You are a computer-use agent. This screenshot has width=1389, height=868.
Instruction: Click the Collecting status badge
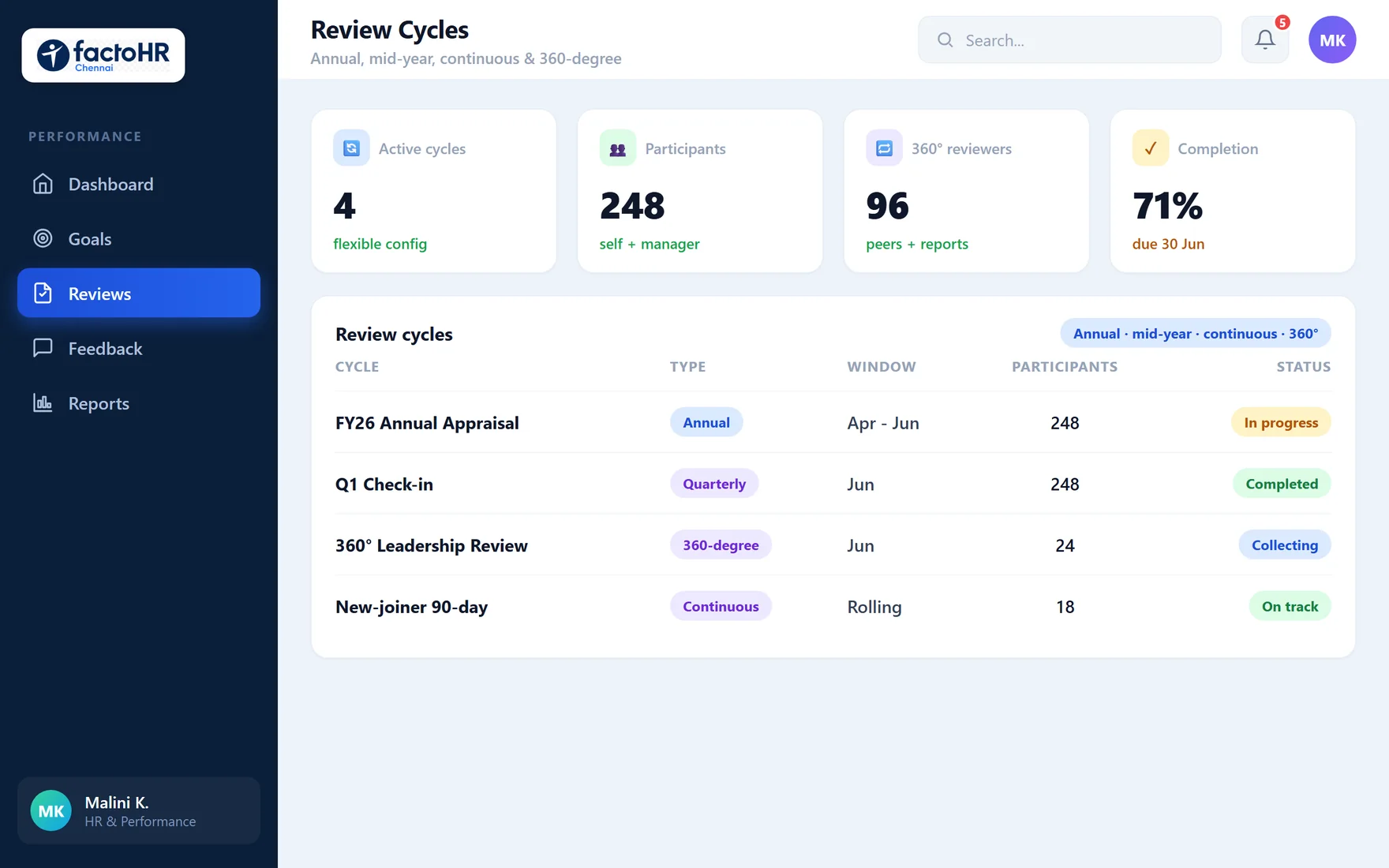coord(1285,544)
